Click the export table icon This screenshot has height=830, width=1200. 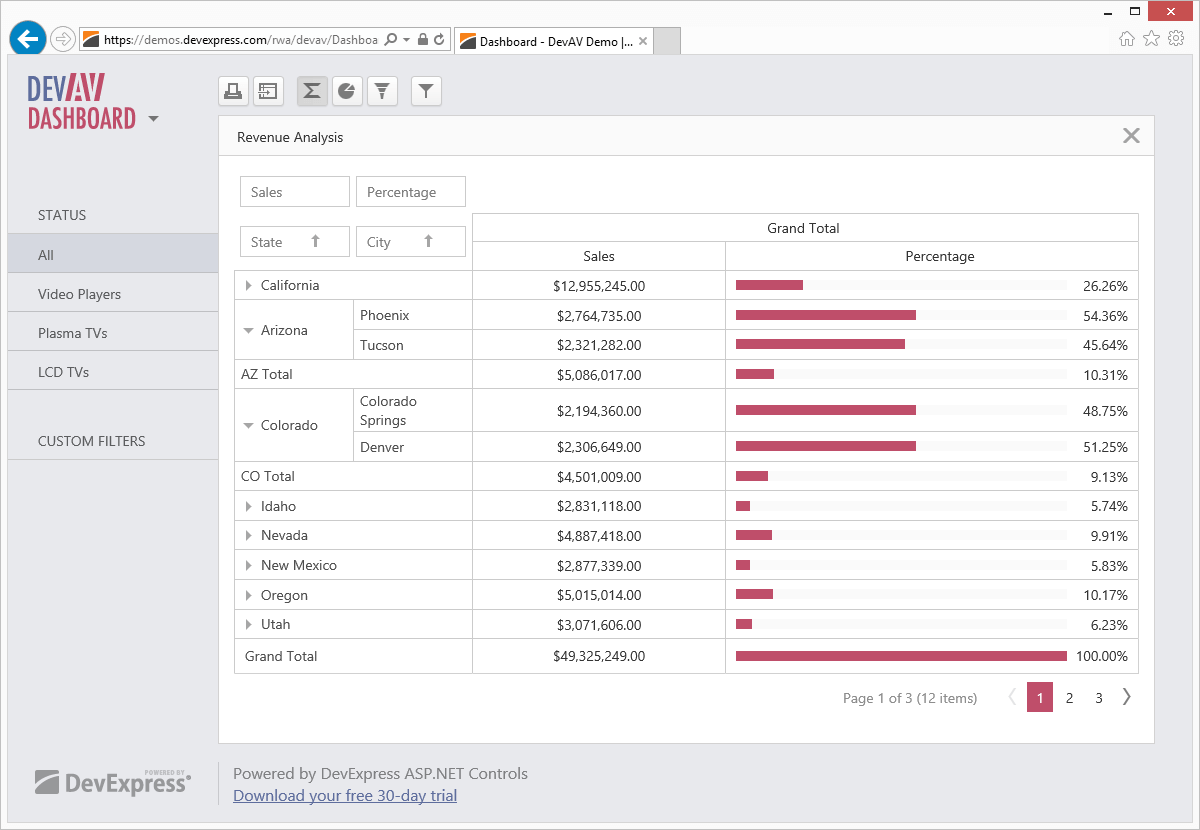coord(267,91)
